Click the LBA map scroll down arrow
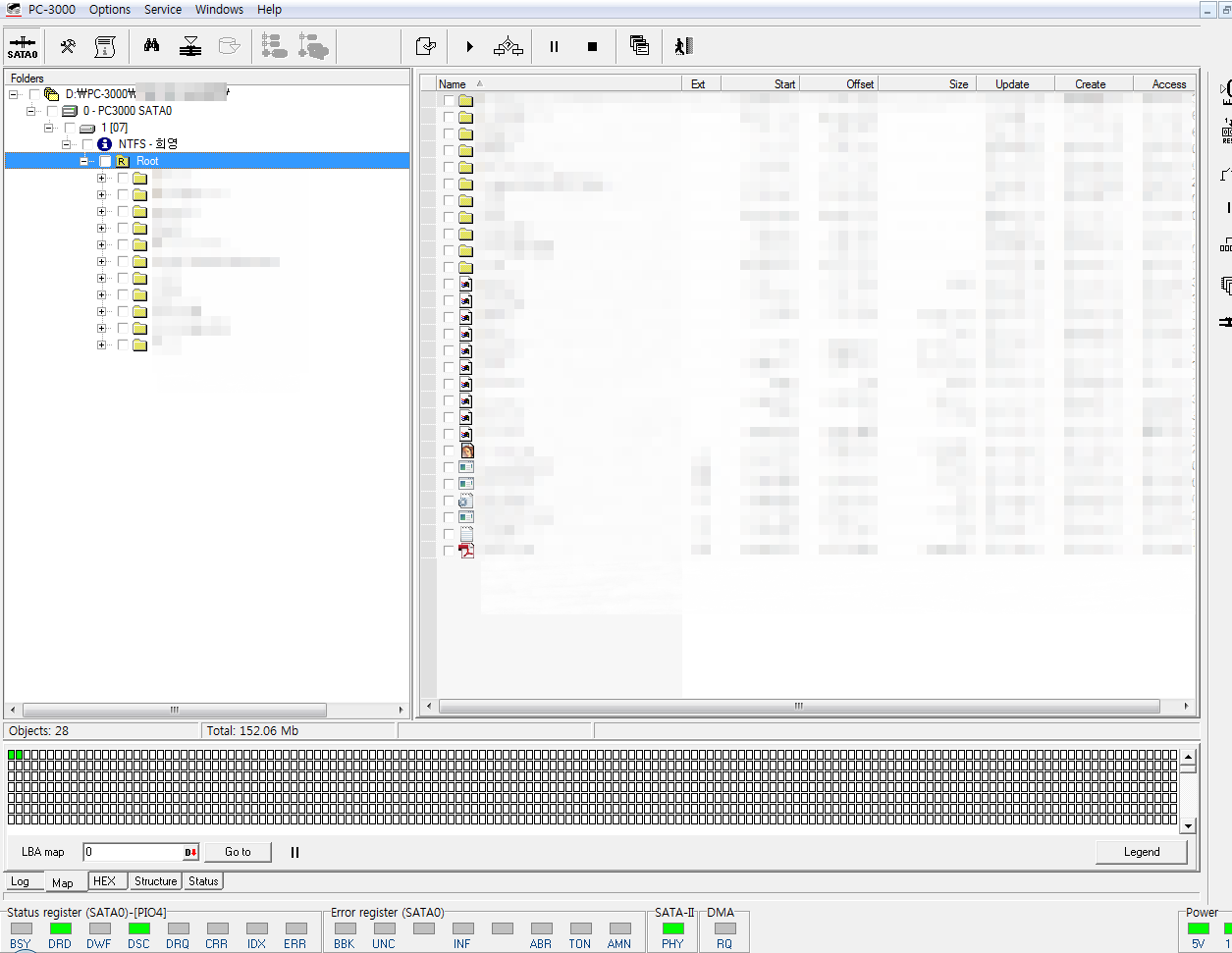Viewport: 1232px width, 953px height. (1188, 826)
